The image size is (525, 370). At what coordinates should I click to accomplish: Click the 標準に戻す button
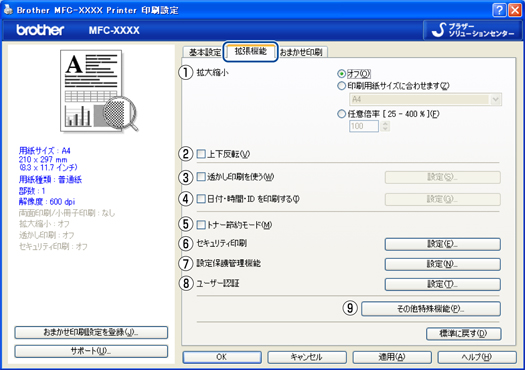(x=464, y=334)
